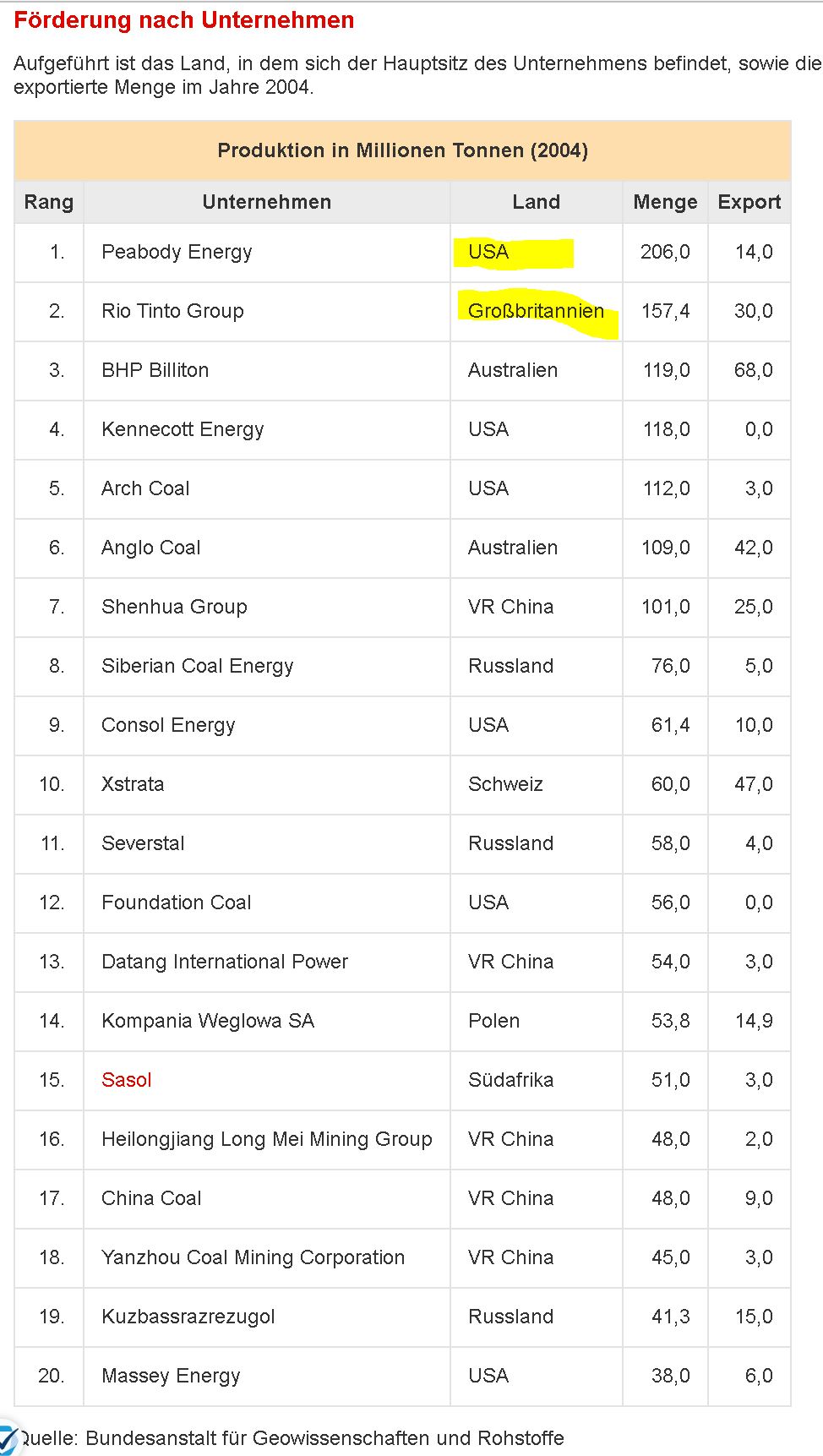
Task: Click the Förderung nach Unternehmen heading
Action: click(184, 20)
